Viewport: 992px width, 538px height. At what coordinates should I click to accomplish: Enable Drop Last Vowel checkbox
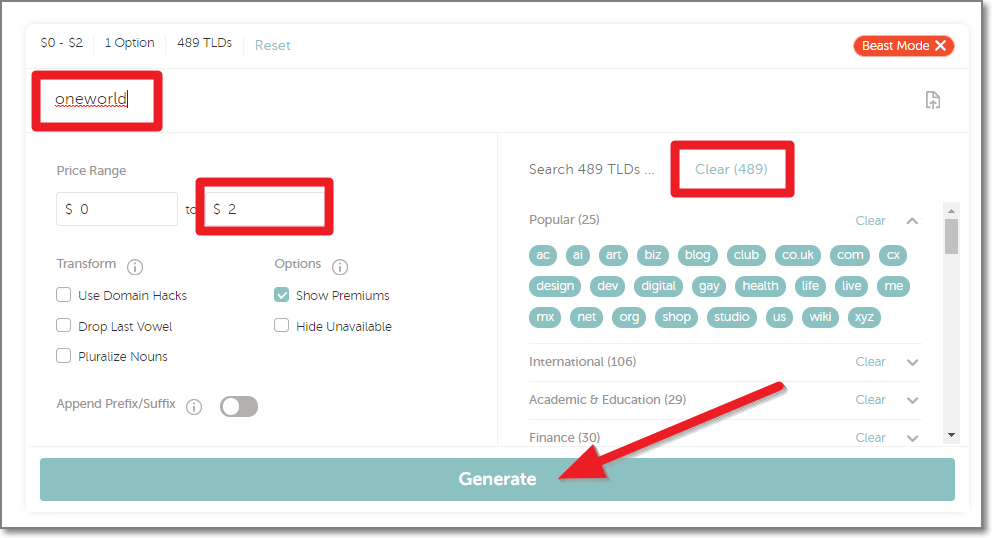point(63,325)
